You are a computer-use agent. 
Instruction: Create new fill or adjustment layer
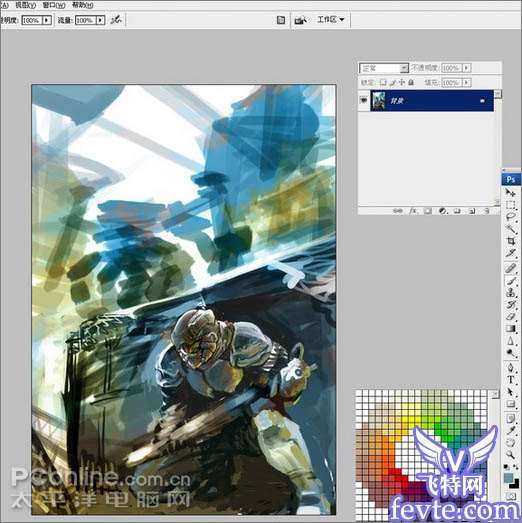point(443,211)
